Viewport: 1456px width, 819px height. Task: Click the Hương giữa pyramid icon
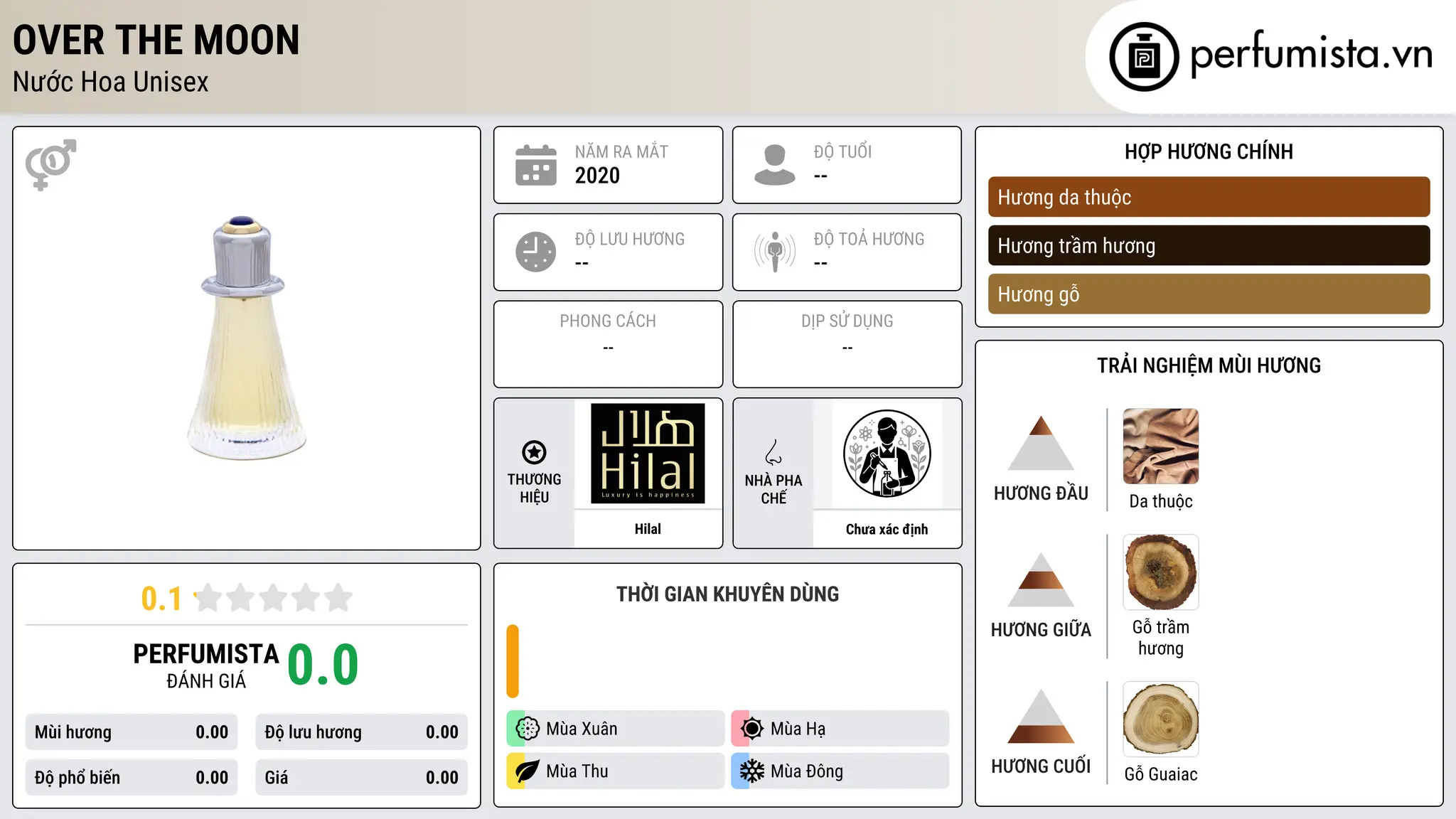[1041, 579]
